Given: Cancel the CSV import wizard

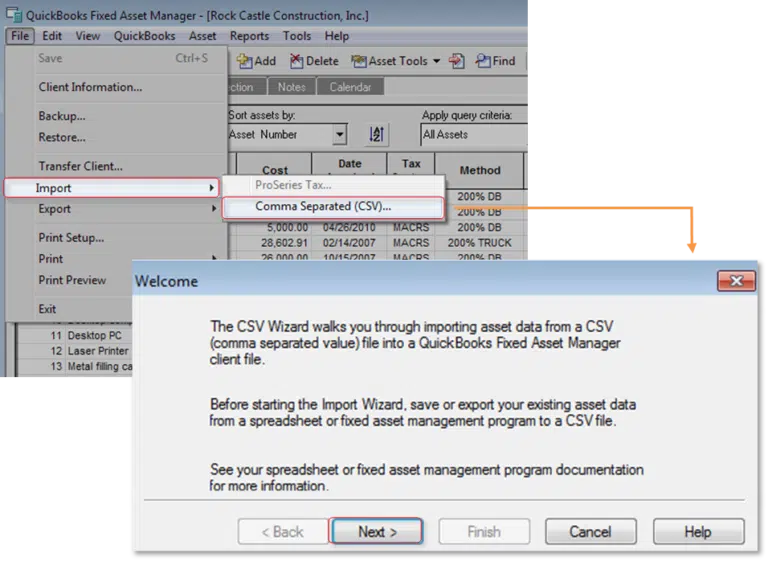Looking at the screenshot, I should coord(590,532).
